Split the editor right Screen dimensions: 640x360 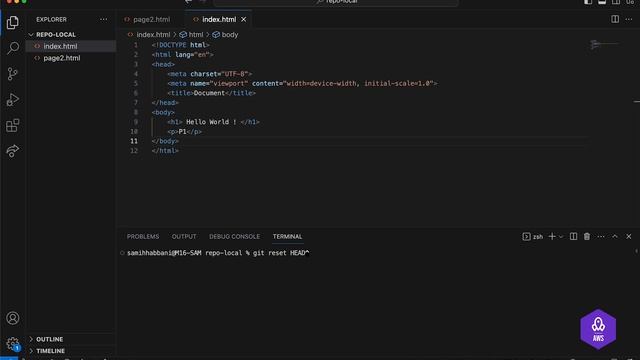click(615, 19)
